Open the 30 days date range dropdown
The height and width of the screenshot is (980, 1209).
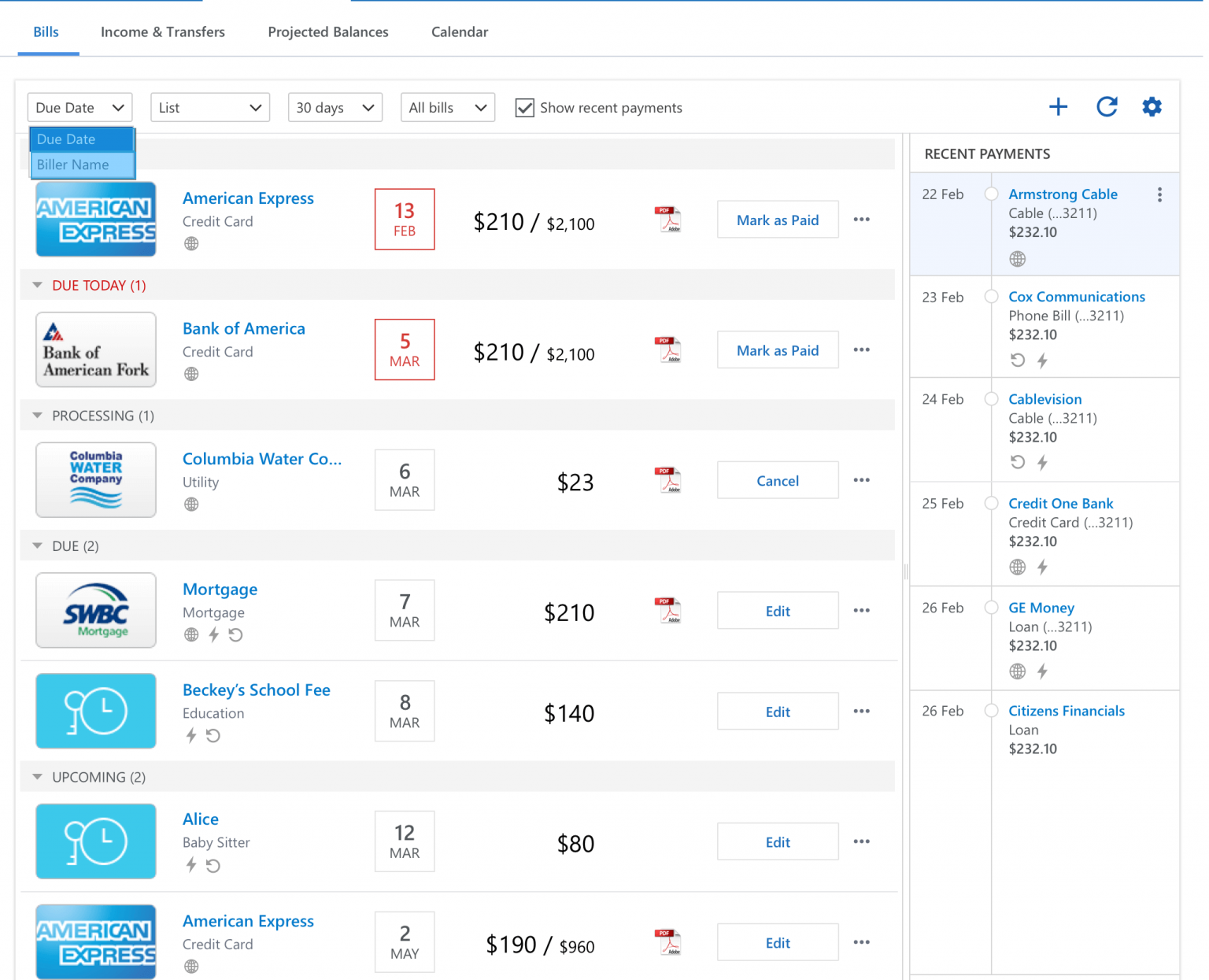[335, 107]
